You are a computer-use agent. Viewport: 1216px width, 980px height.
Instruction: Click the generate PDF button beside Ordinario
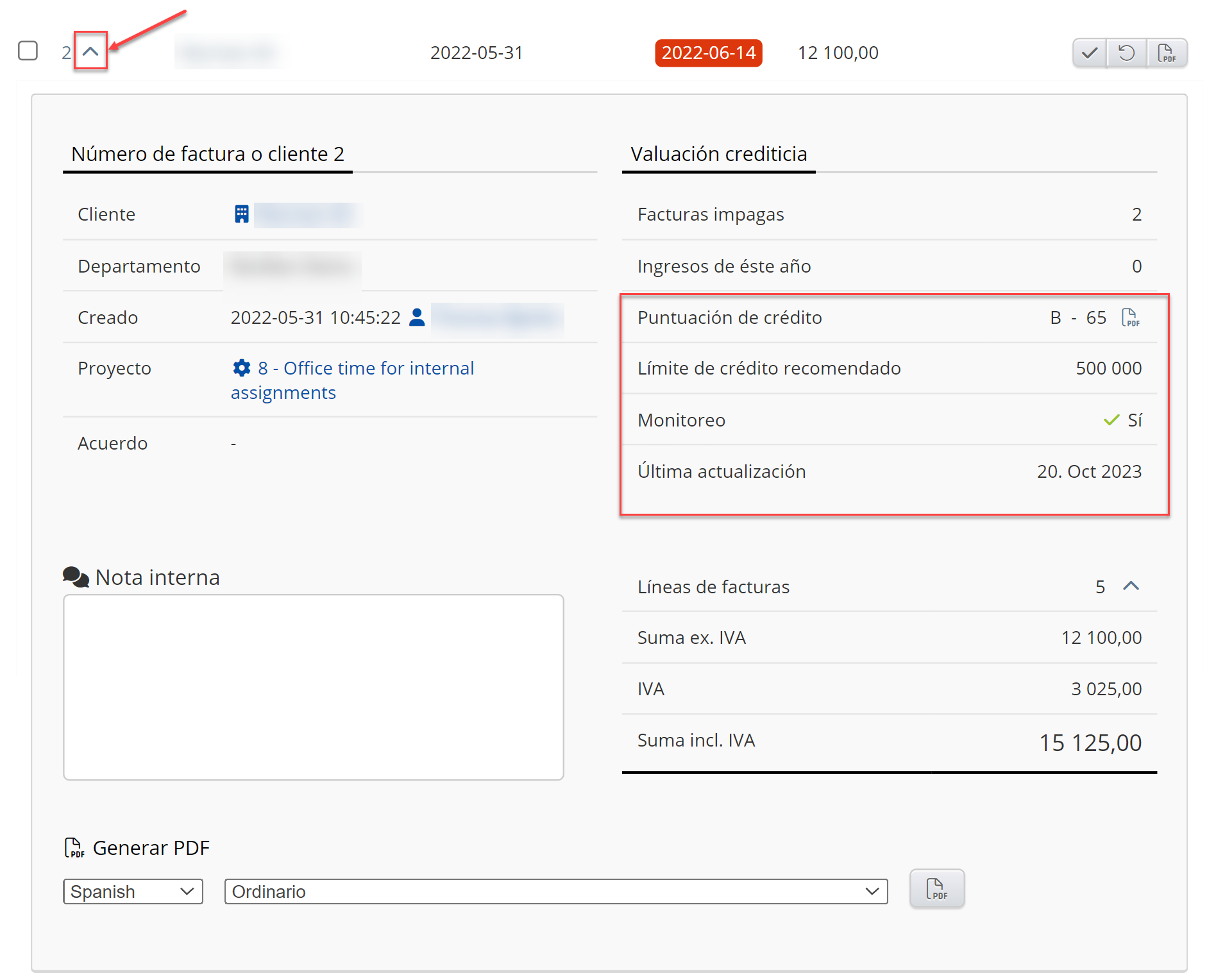[x=936, y=889]
